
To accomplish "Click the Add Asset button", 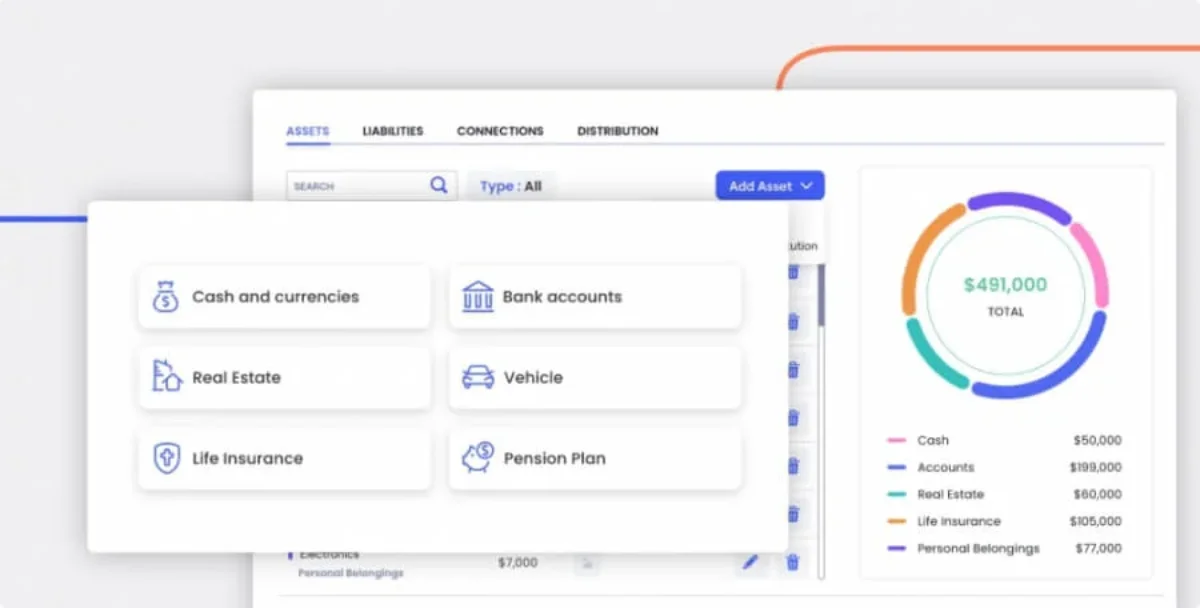I will click(762, 185).
